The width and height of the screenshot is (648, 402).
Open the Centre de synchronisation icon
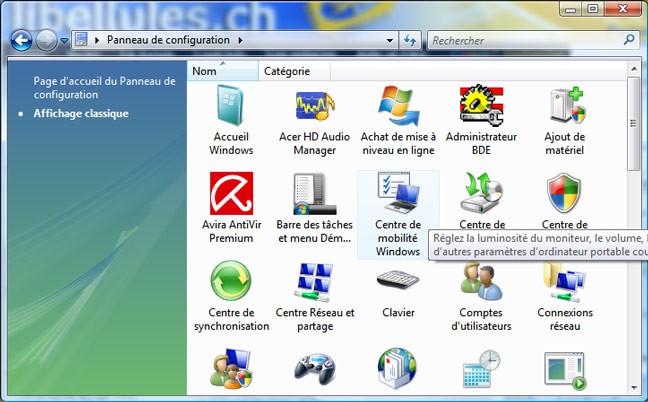(x=231, y=281)
